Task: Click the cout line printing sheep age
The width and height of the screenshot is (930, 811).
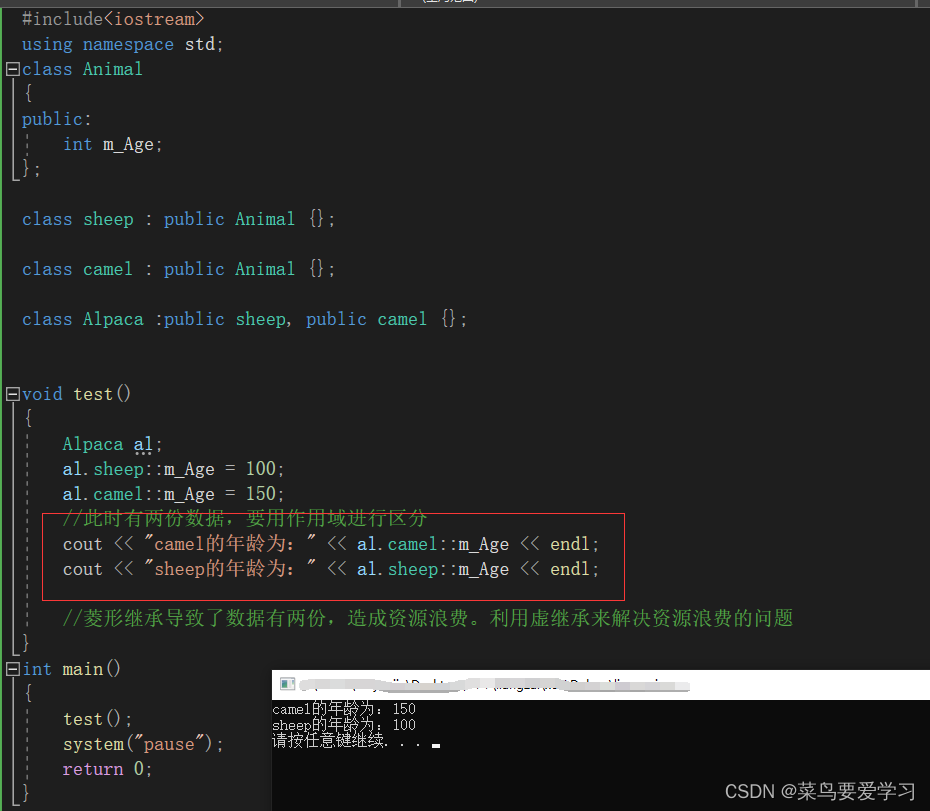Action: click(331, 569)
